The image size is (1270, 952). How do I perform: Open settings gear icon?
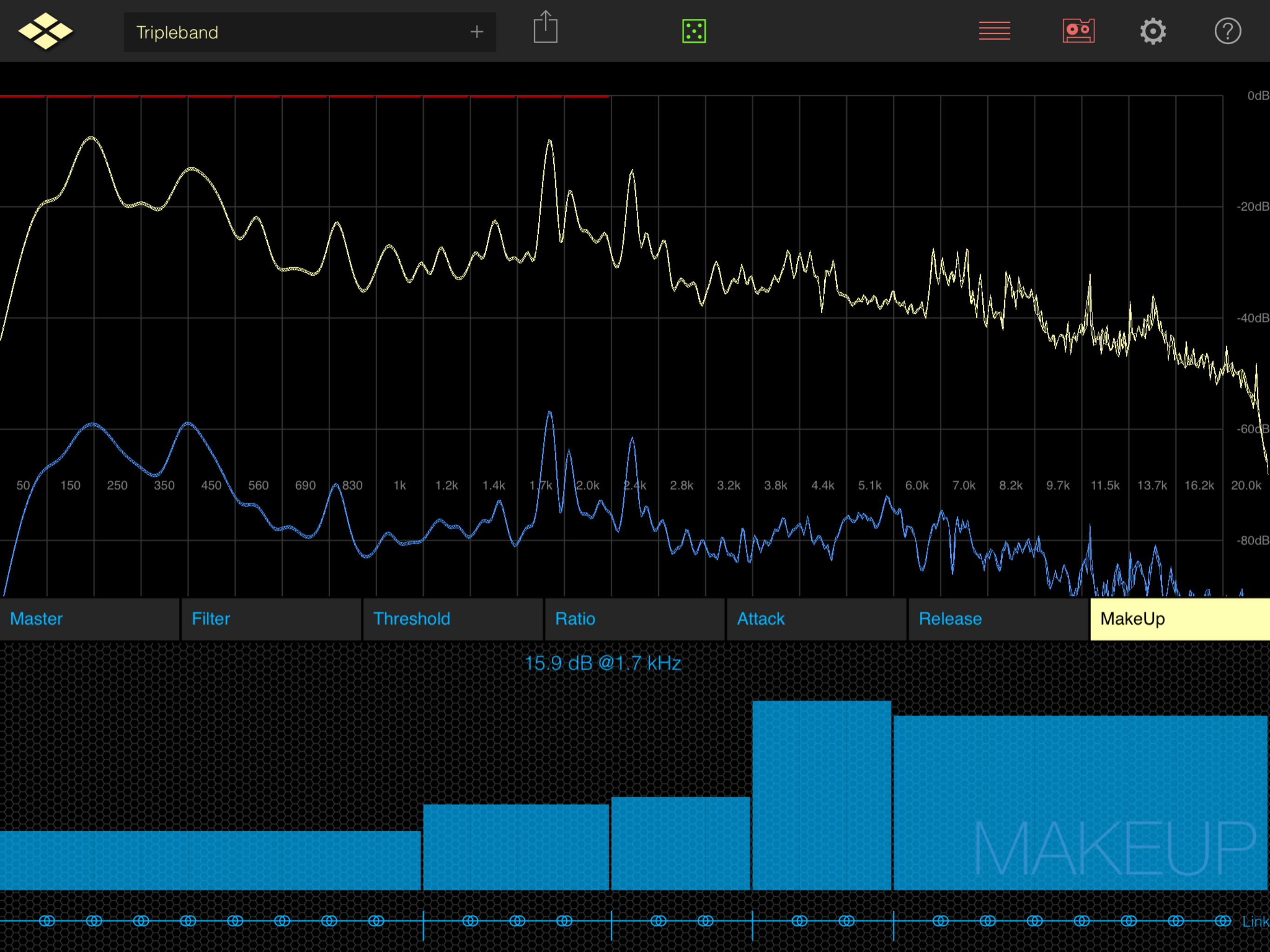[x=1152, y=31]
